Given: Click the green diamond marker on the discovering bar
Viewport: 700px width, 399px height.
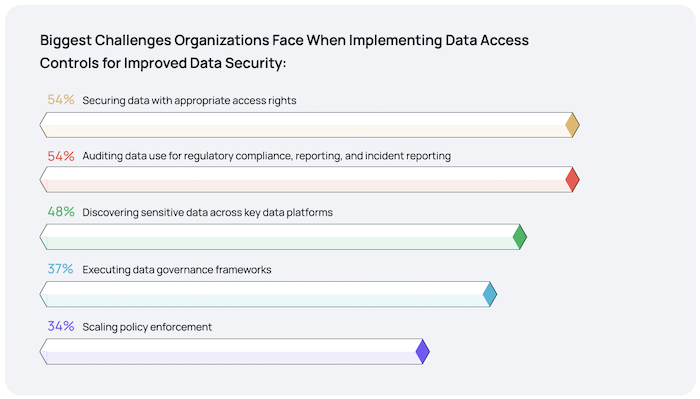Looking at the screenshot, I should click(x=520, y=237).
